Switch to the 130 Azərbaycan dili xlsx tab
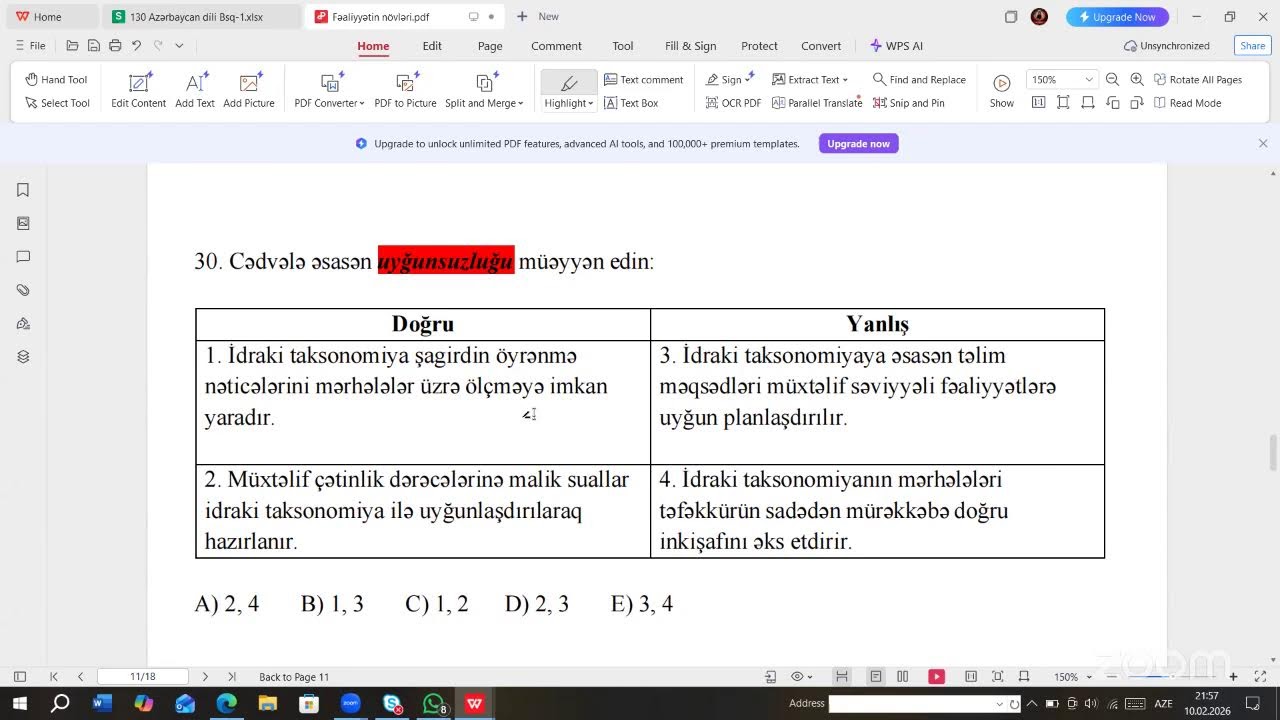This screenshot has height=720, width=1280. 201,17
